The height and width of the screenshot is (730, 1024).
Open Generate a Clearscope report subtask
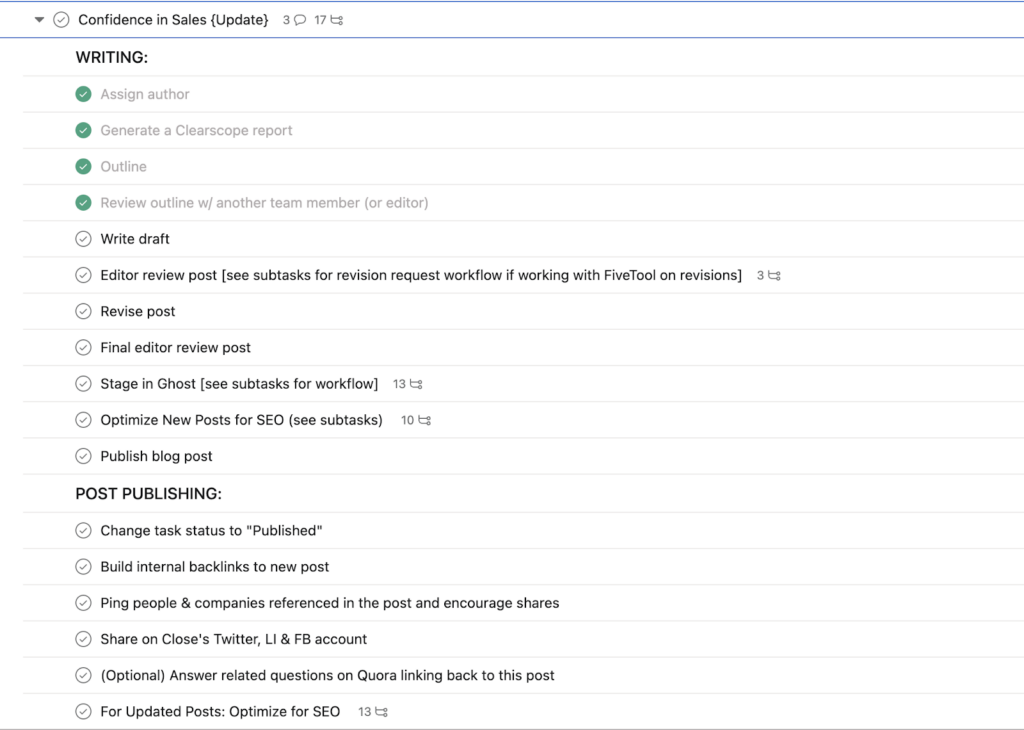click(x=197, y=130)
